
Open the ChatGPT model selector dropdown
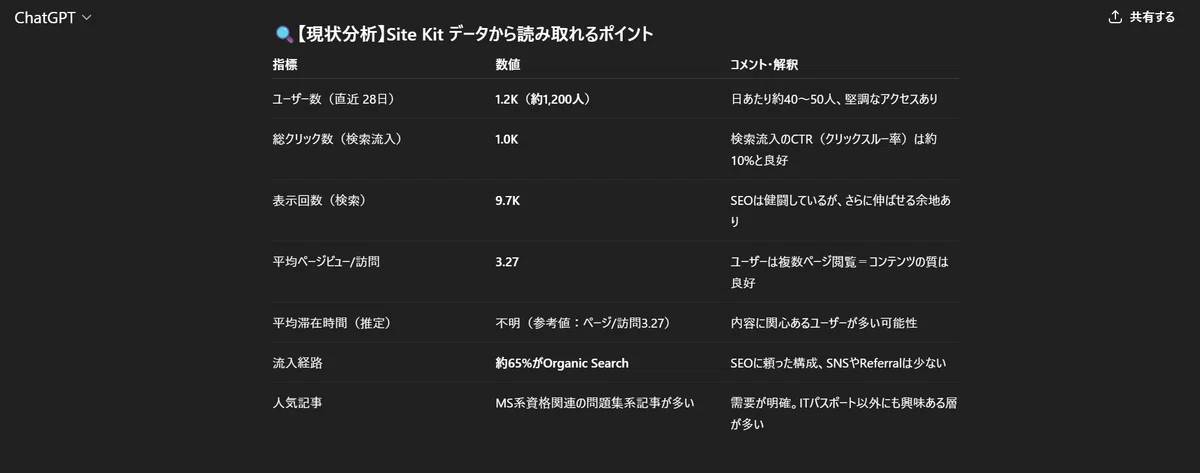click(x=53, y=18)
